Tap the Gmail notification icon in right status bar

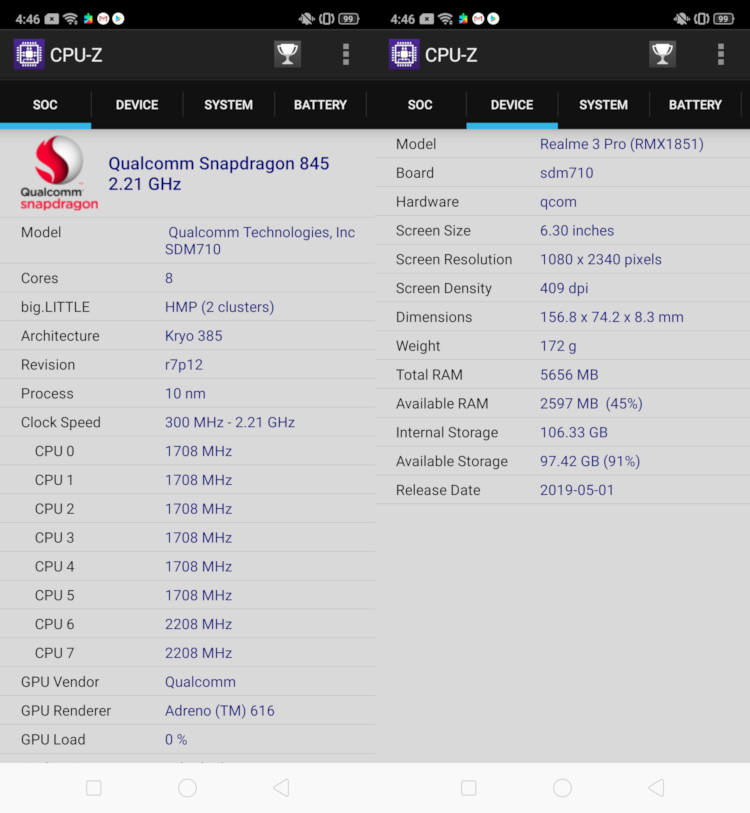pos(478,19)
